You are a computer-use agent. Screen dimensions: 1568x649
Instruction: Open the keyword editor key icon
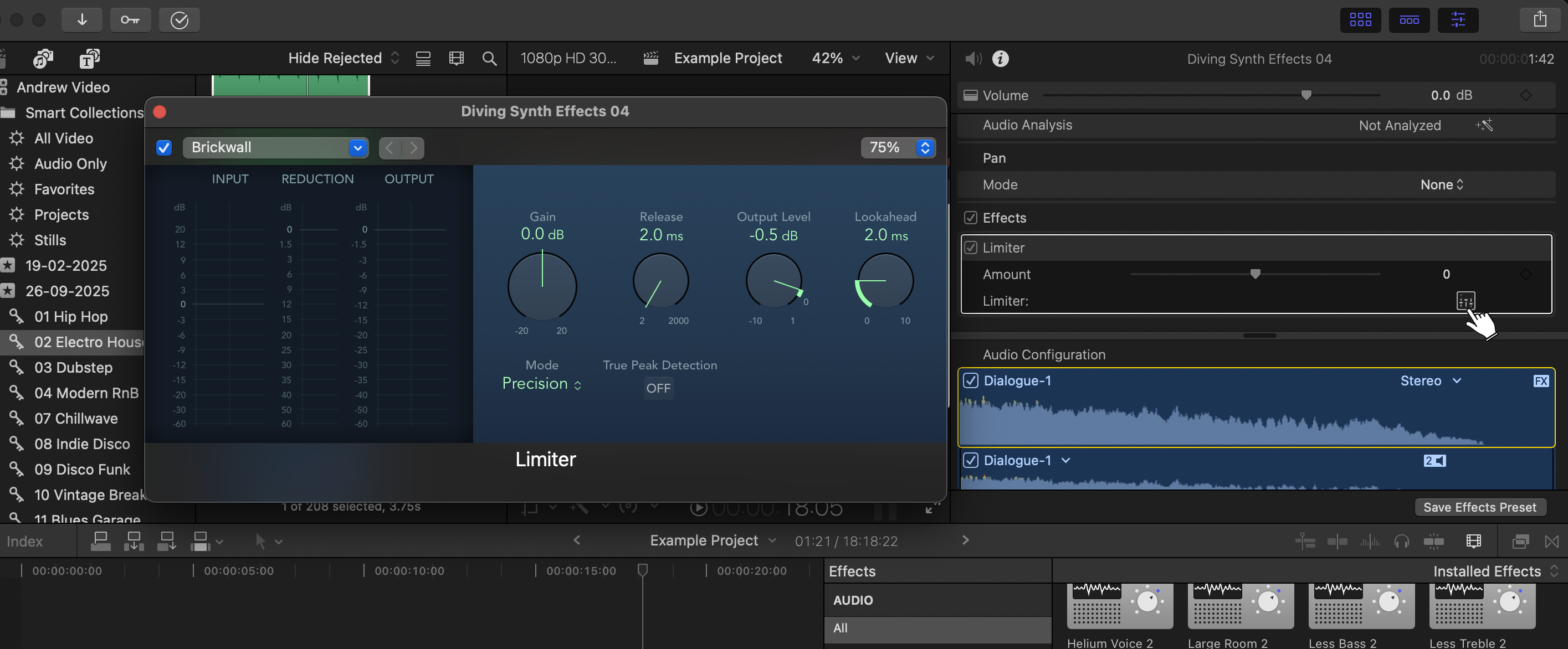[130, 19]
